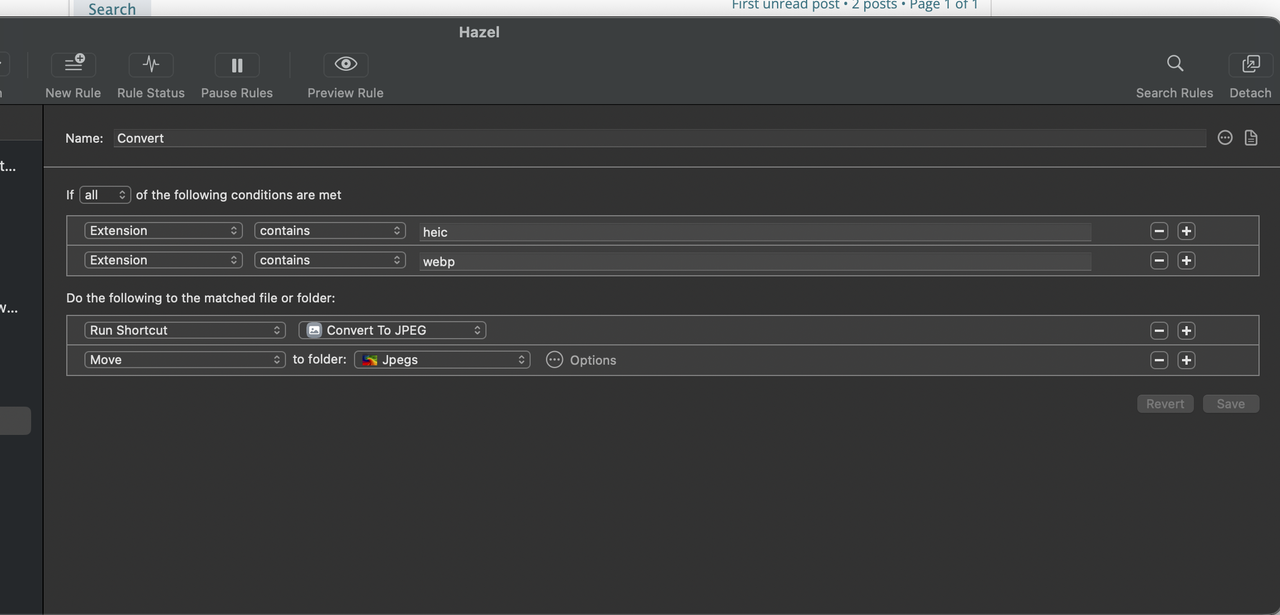Image resolution: width=1280 pixels, height=615 pixels.
Task: Open the Jpegs destination folder dropdown
Action: coord(442,360)
